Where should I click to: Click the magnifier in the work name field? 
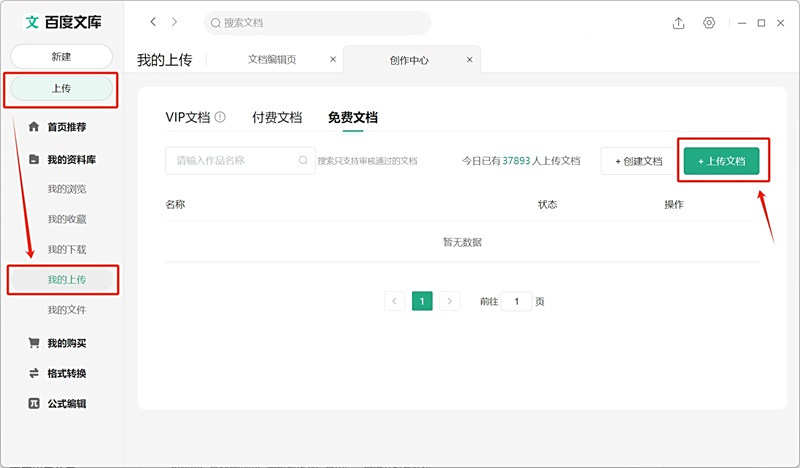[303, 160]
